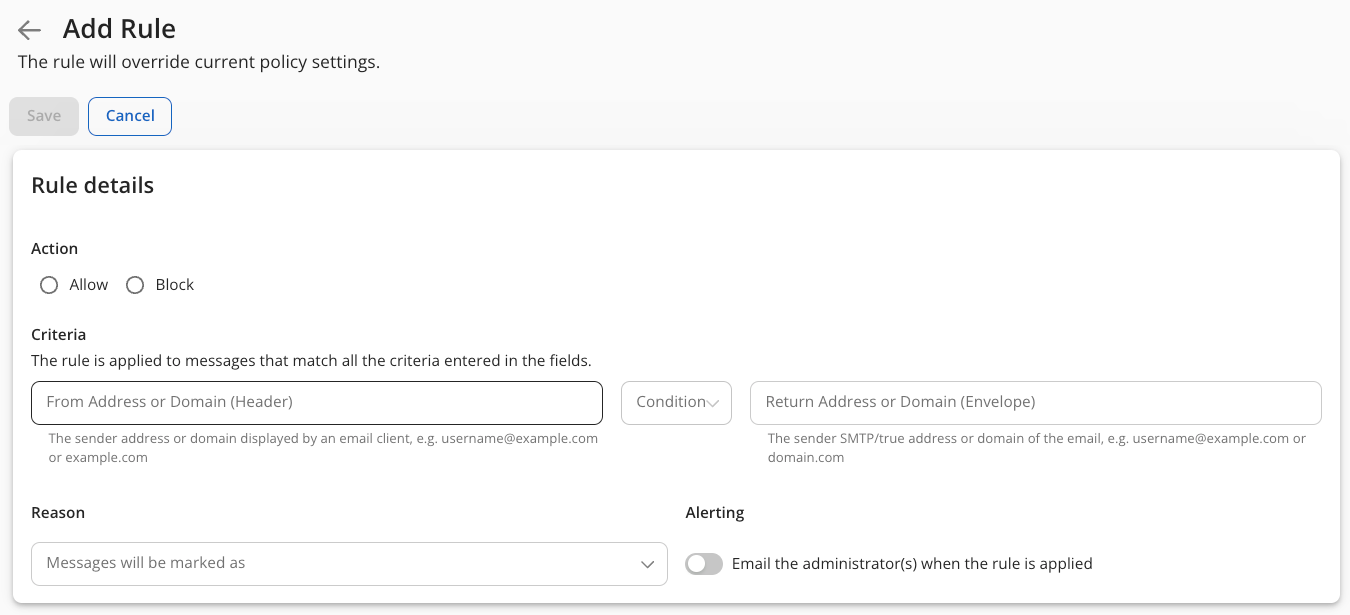Viewport: 1350px width, 615px height.
Task: Click the back arrow beside Add Rule
Action: tap(30, 30)
